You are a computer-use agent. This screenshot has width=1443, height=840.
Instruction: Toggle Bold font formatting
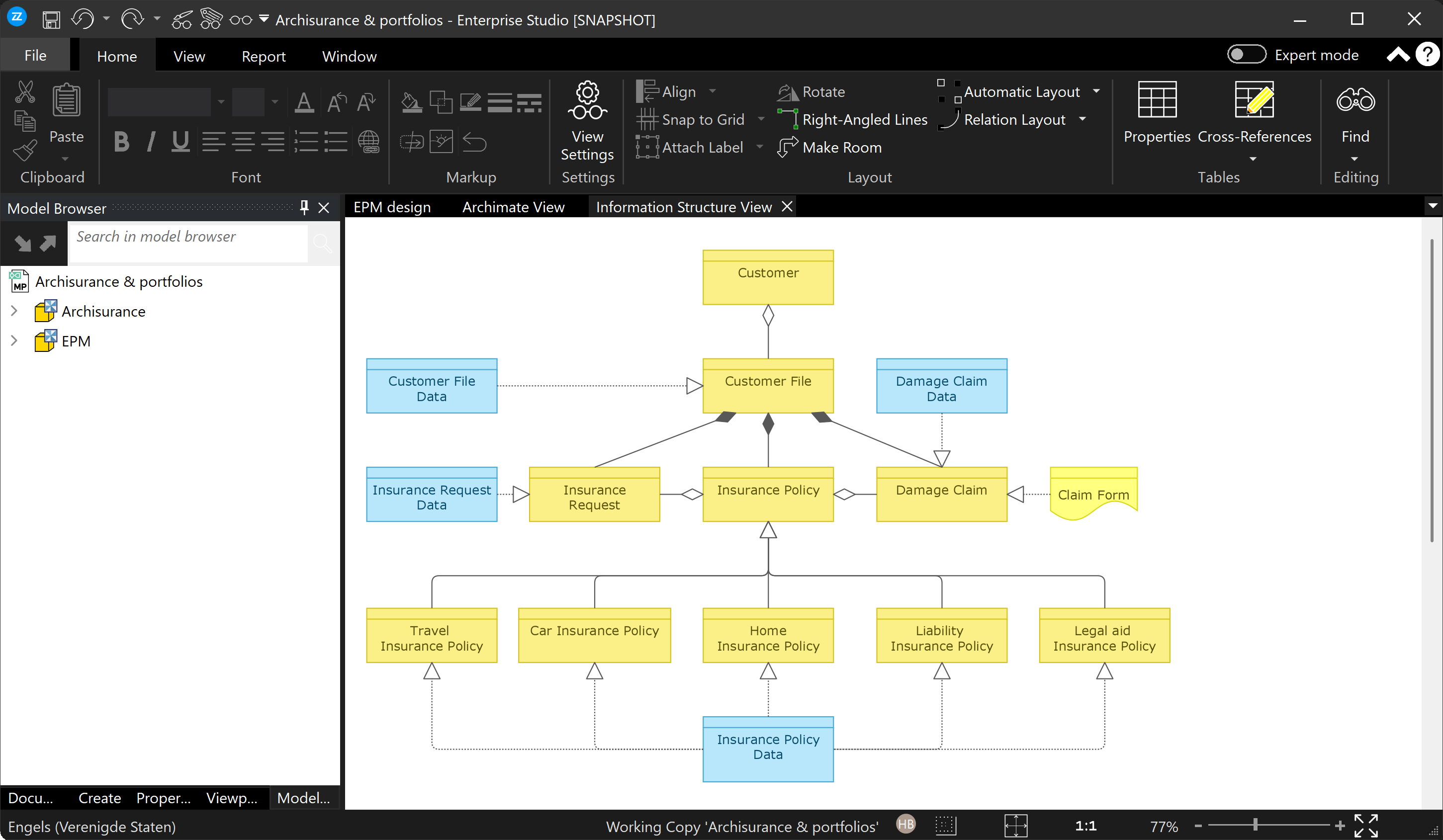pos(121,141)
